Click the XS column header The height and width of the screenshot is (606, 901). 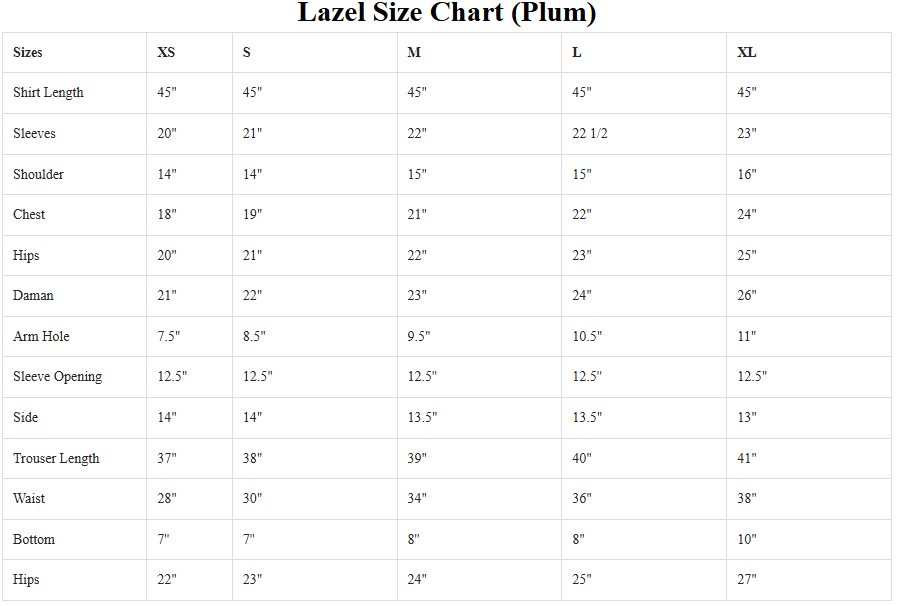coord(166,53)
